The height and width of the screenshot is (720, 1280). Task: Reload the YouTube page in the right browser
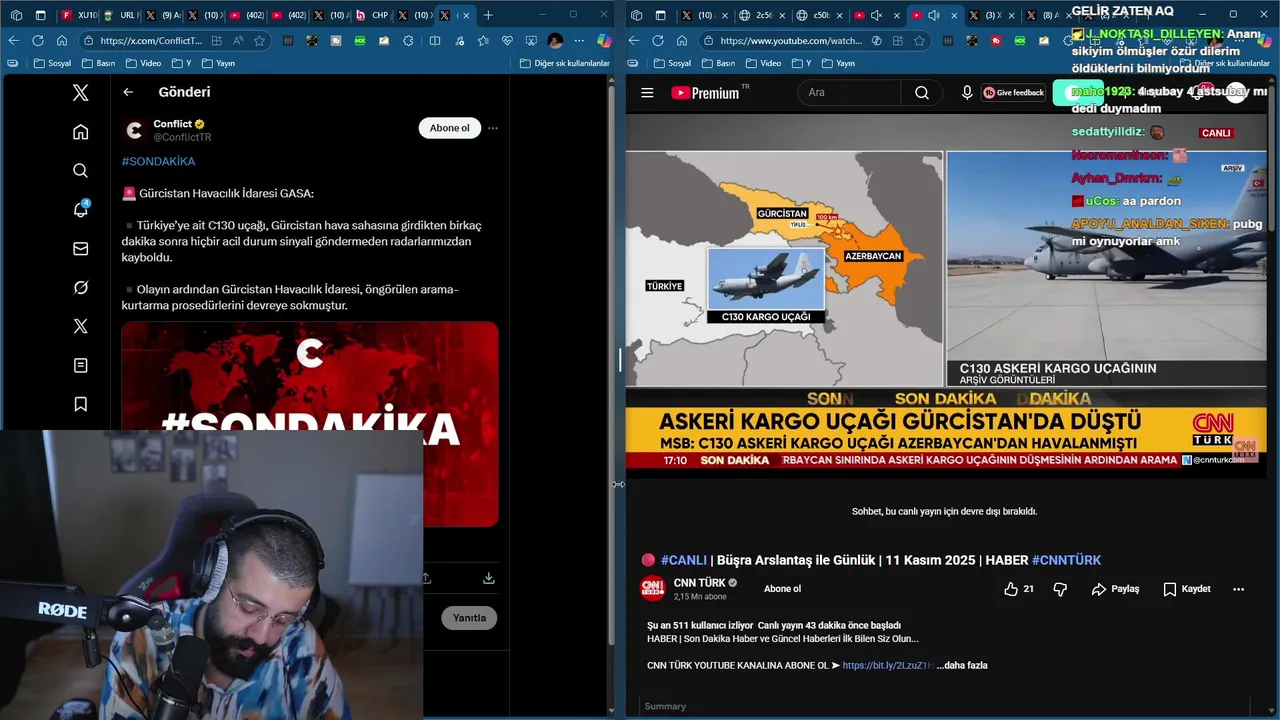click(x=658, y=41)
